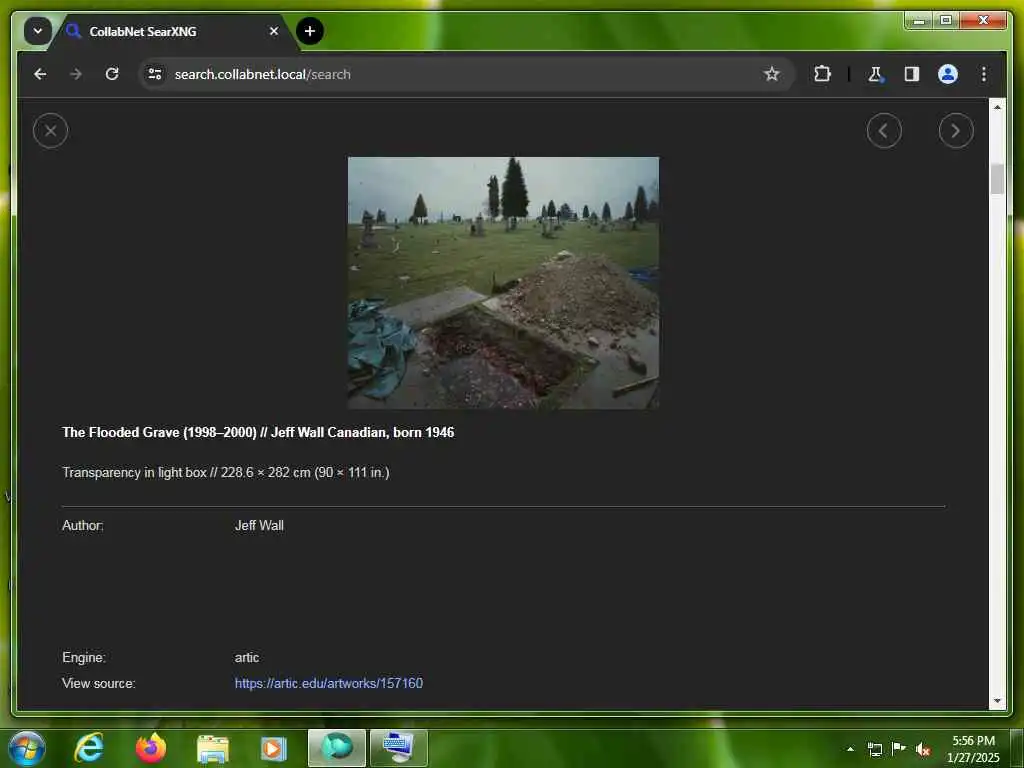
Task: Click scrollbar down arrow
Action: (x=997, y=701)
